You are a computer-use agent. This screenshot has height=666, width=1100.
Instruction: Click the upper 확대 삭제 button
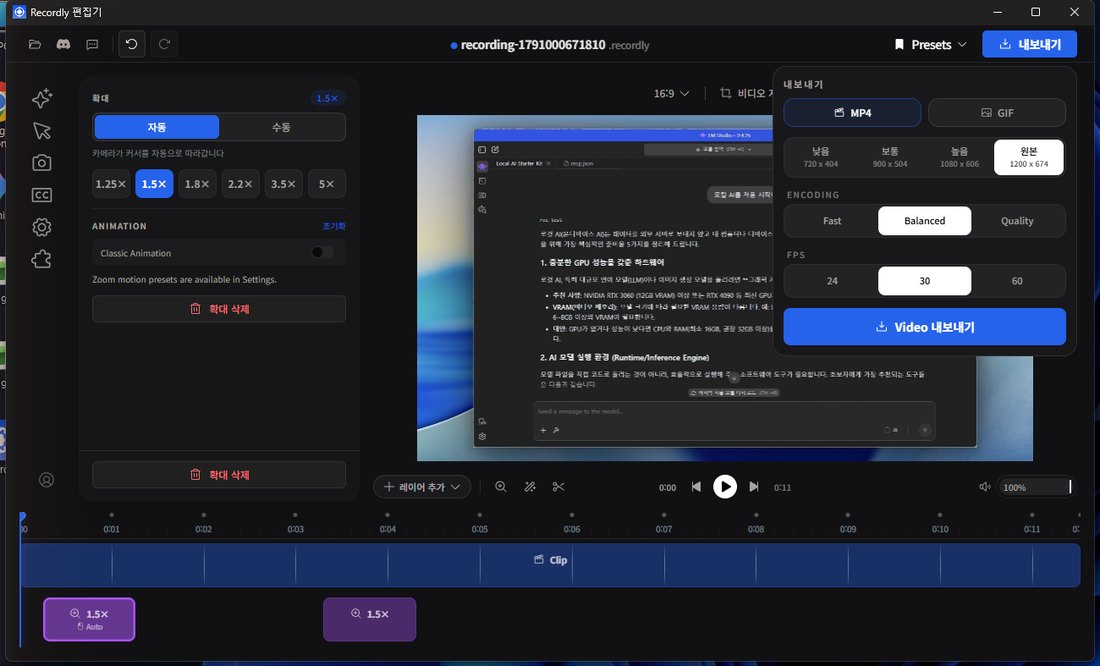tap(219, 309)
